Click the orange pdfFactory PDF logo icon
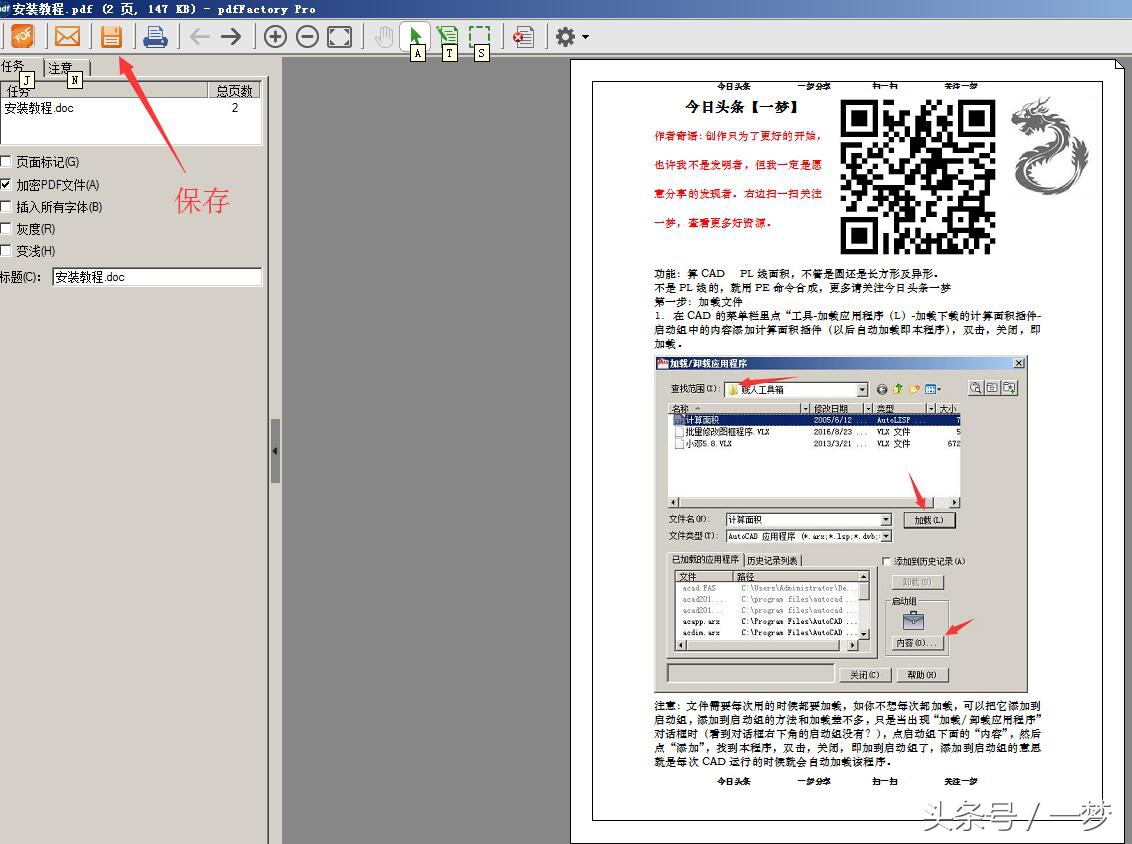 coord(22,36)
